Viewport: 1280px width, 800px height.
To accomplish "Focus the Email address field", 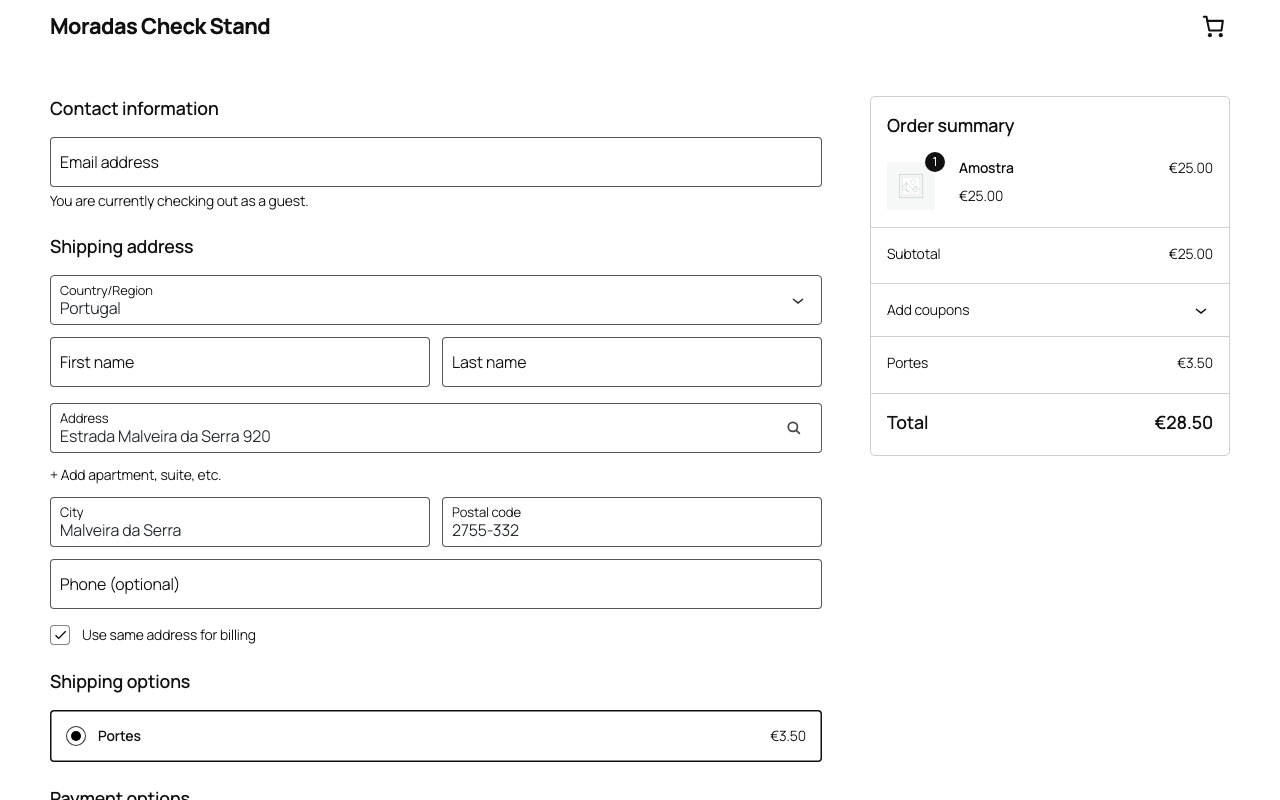I will click(x=436, y=162).
